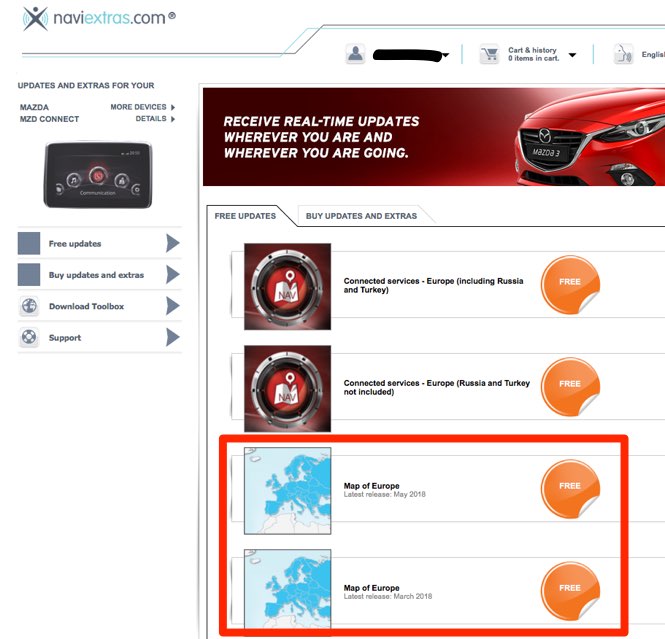
Task: Click FREE badge for Map of Europe May 2018
Action: (x=570, y=488)
